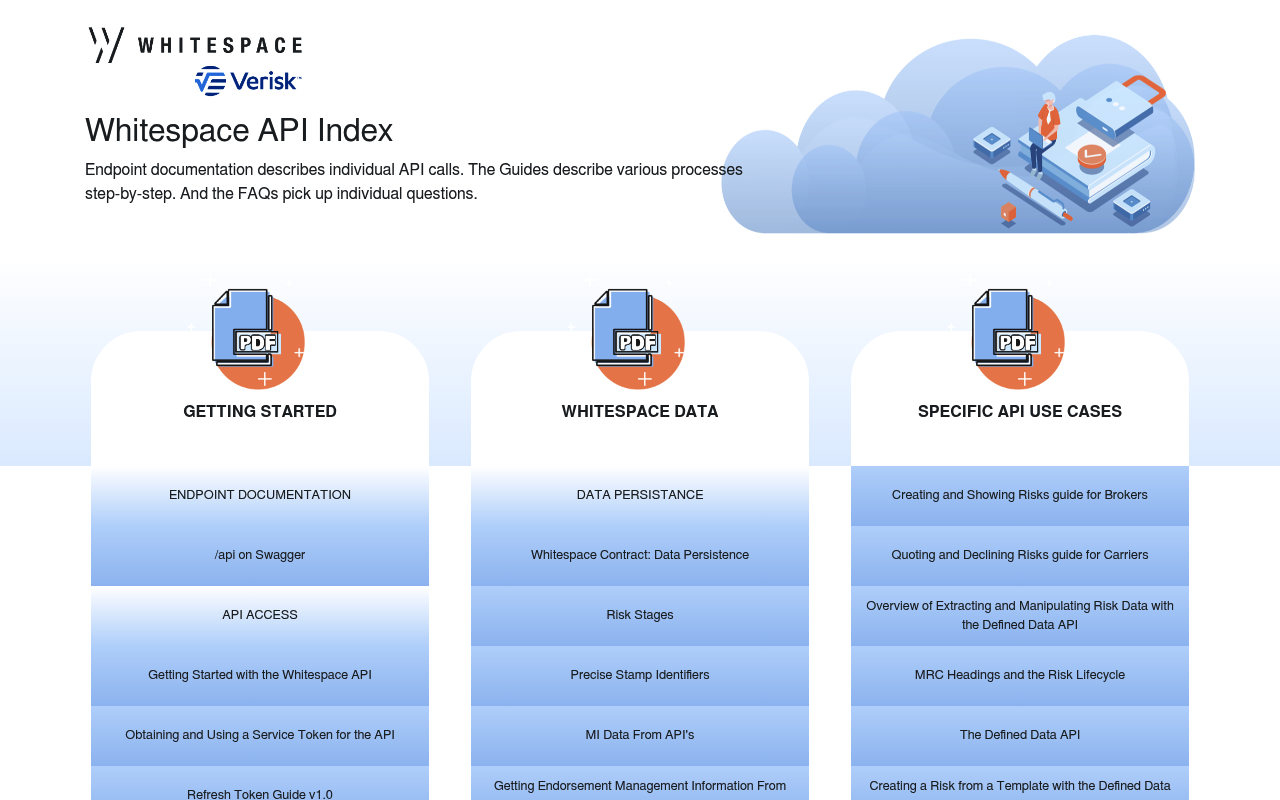Click the API Access section heading
The width and height of the screenshot is (1280, 800).
(260, 615)
